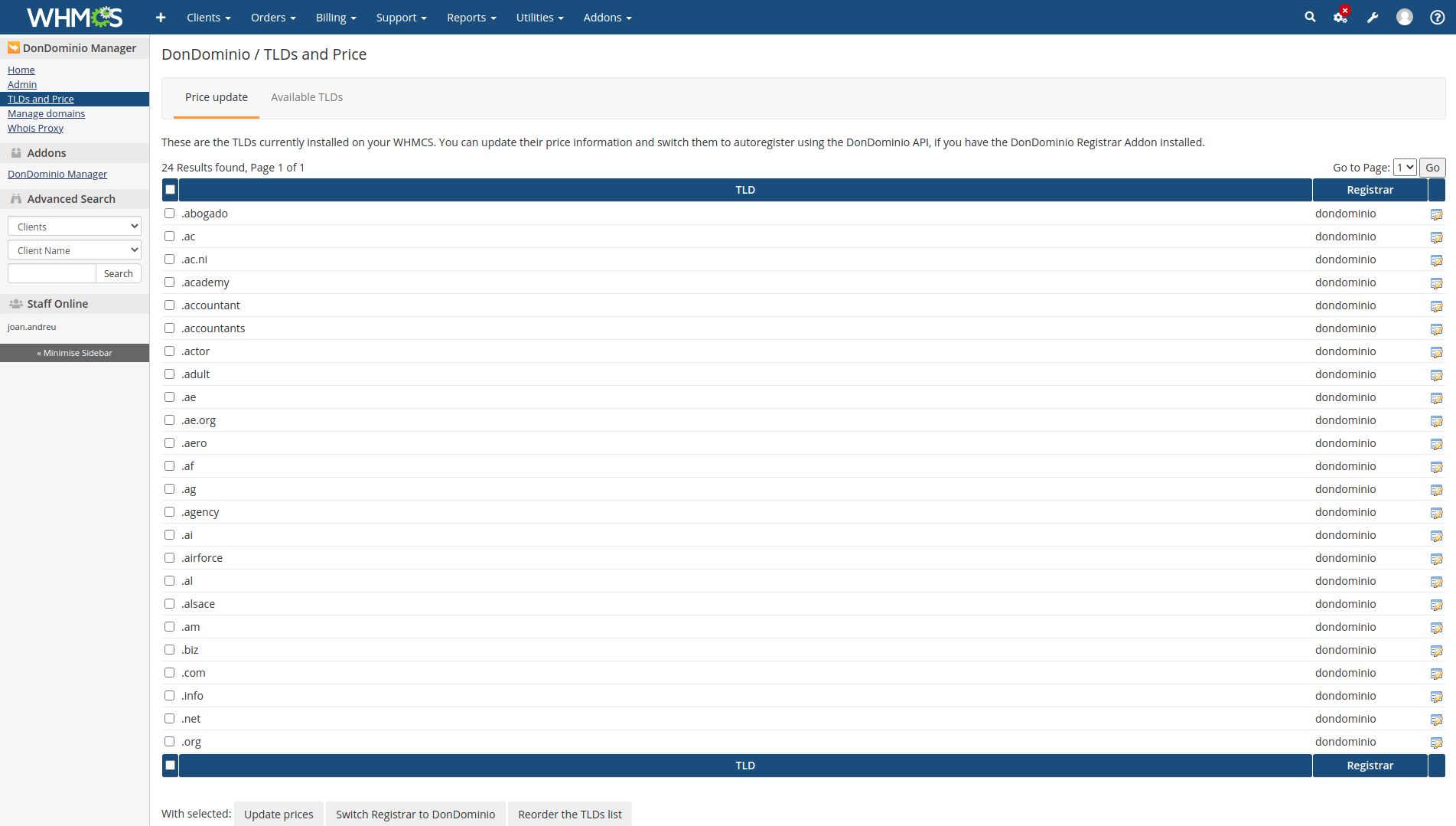Screen dimensions: 1456x826
Task: Open the Go to Page dropdown
Action: (x=1405, y=167)
